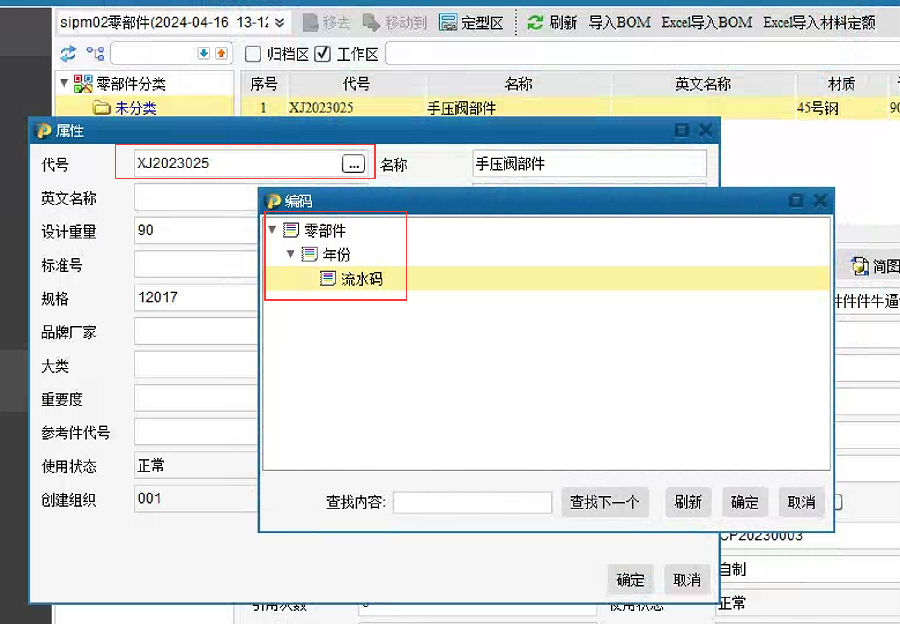Maximize the 属性 dialog
The width and height of the screenshot is (900, 624).
(x=681, y=130)
